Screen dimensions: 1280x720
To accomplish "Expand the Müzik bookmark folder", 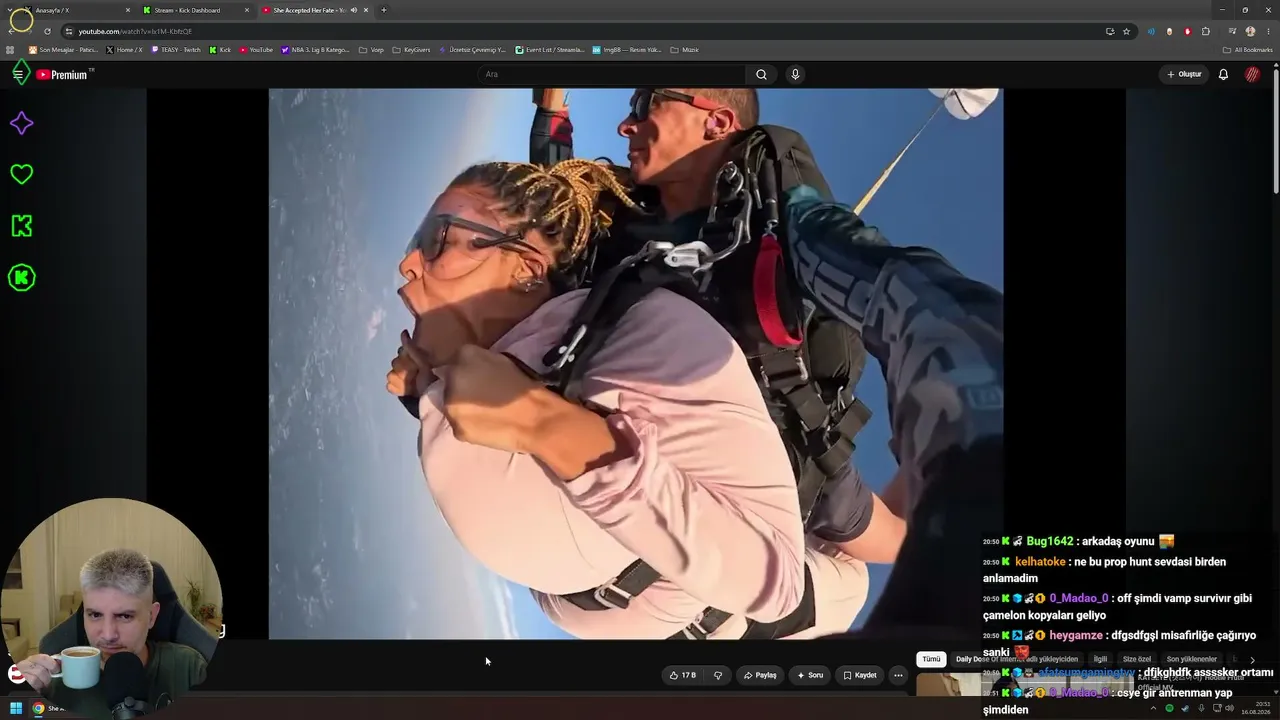I will 685,50.
